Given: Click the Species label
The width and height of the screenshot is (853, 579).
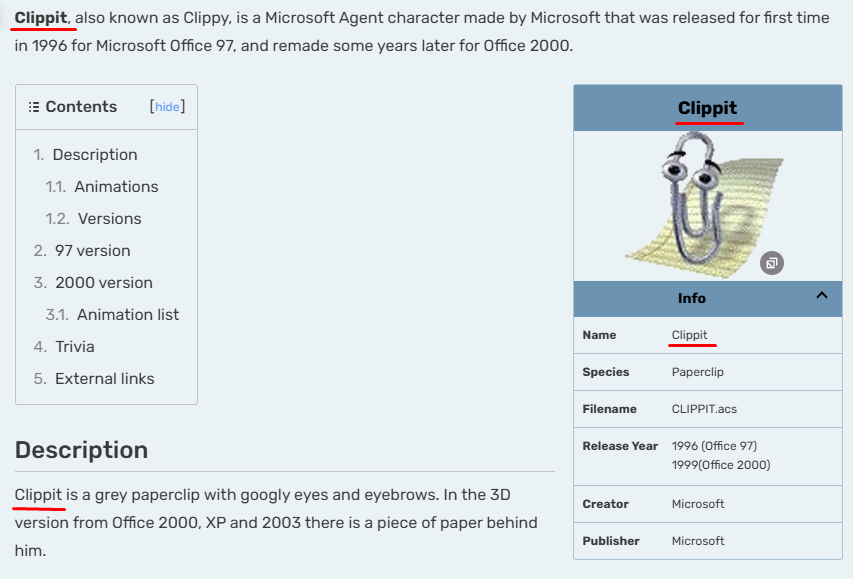Looking at the screenshot, I should click(x=605, y=372).
